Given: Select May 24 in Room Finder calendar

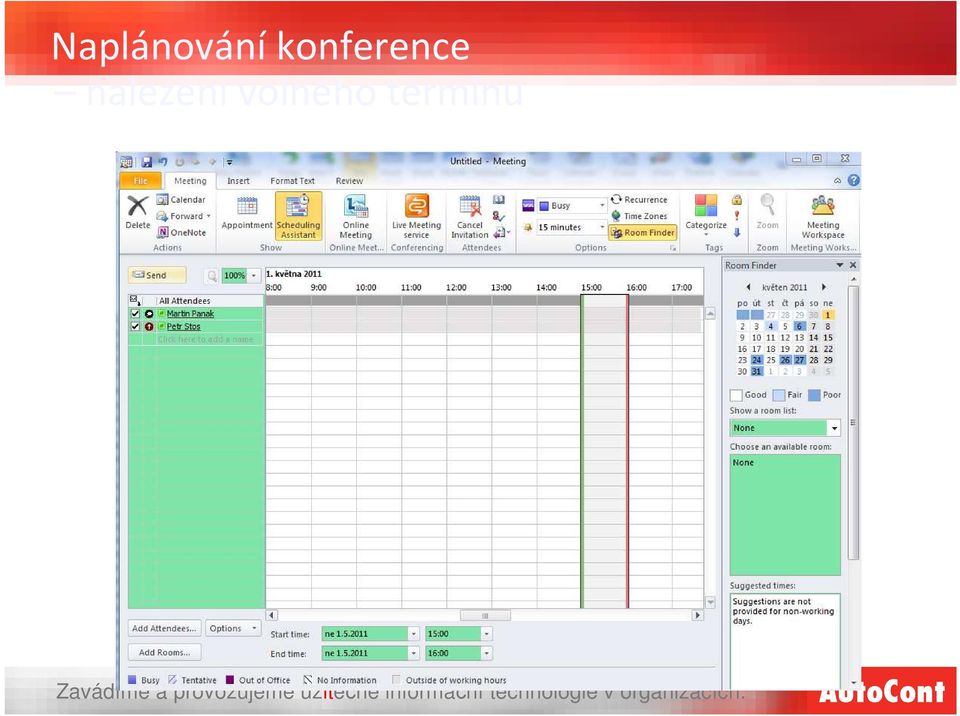Looking at the screenshot, I should pyautogui.click(x=757, y=360).
